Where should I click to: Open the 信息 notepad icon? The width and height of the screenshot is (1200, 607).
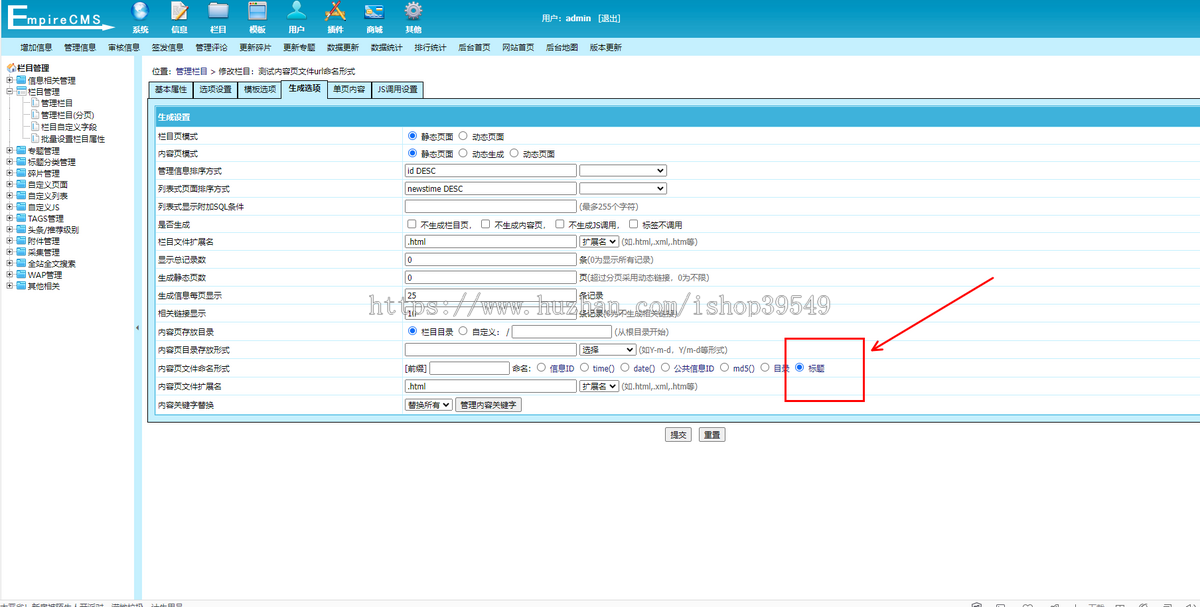pyautogui.click(x=179, y=11)
